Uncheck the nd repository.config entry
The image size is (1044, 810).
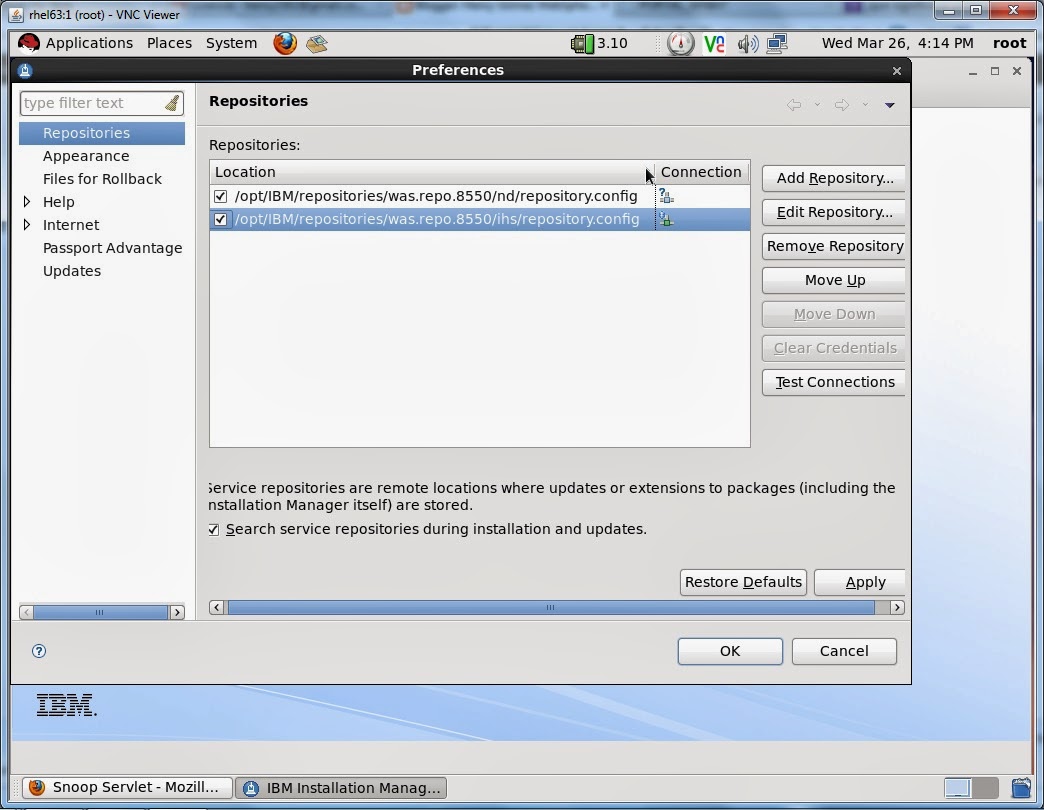pos(220,196)
